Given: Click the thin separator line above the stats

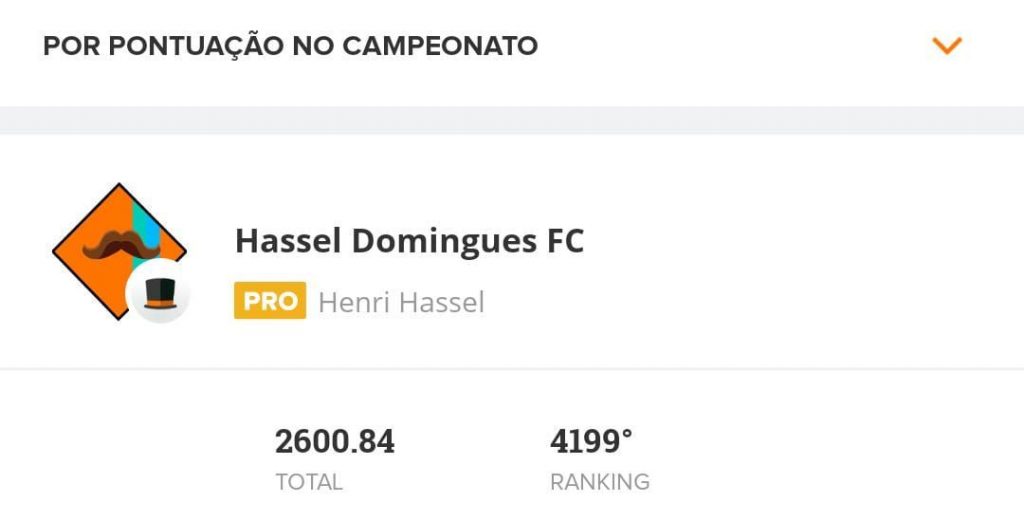Looking at the screenshot, I should tap(512, 369).
